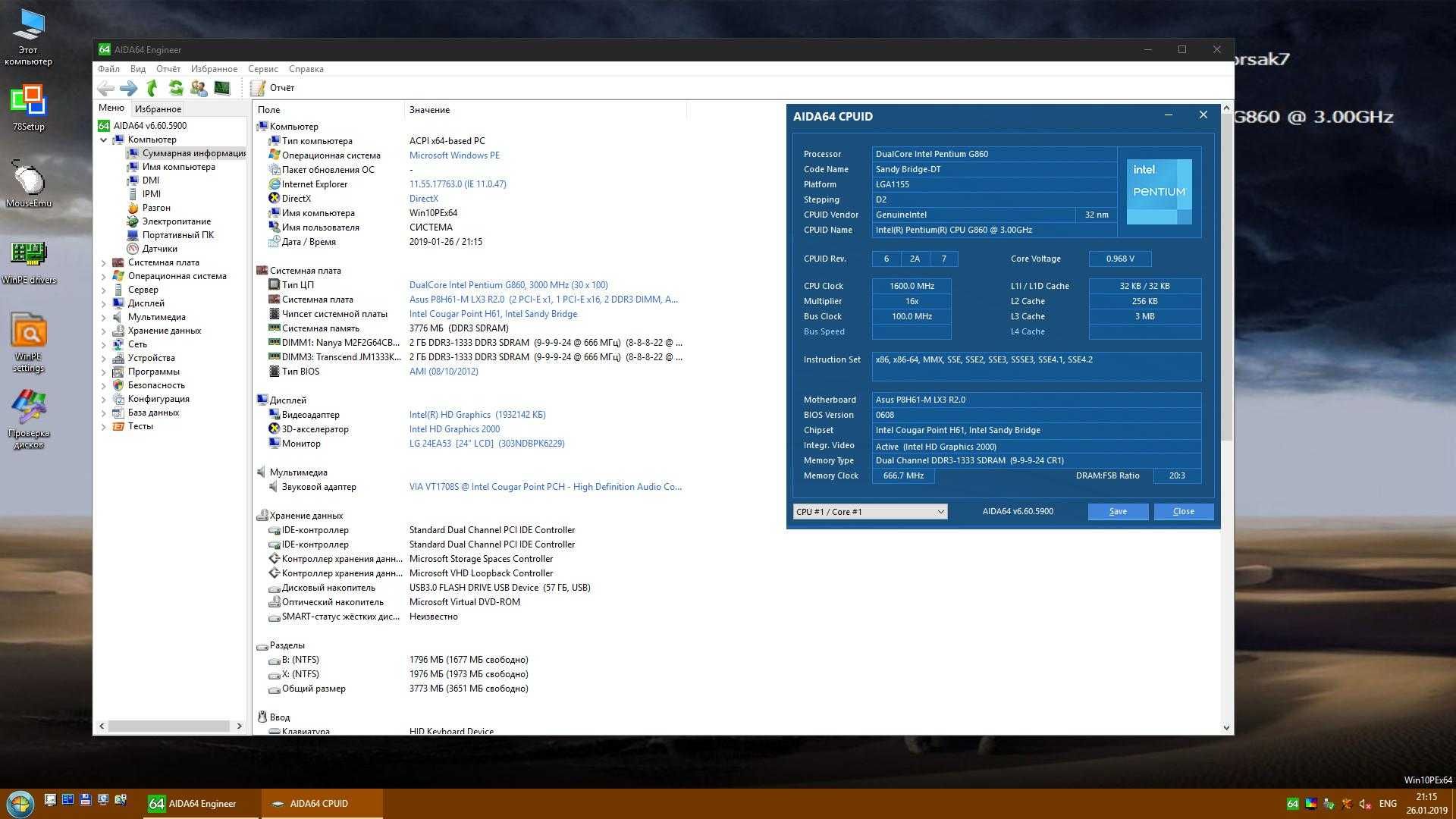Expand the Операционная система tree node

tap(104, 276)
